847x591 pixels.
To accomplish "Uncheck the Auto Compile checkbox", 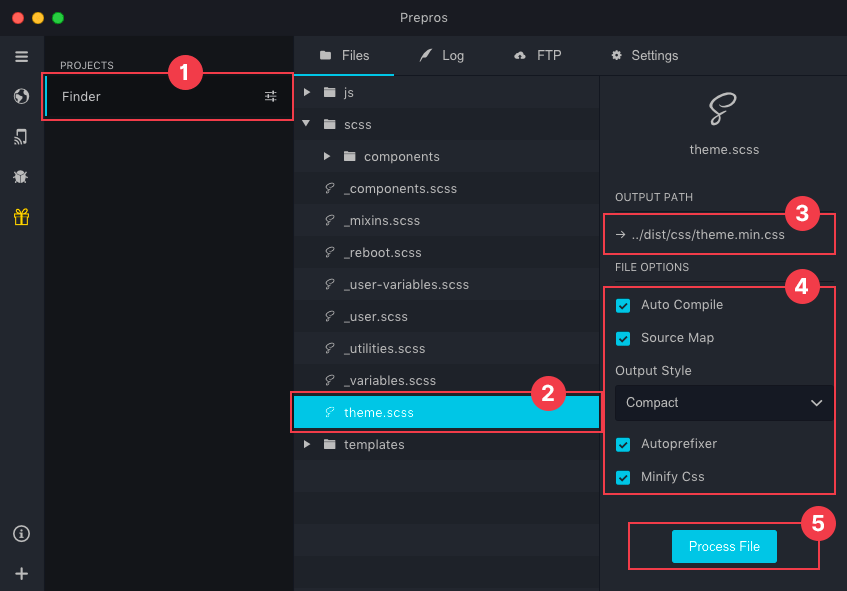I will [623, 305].
